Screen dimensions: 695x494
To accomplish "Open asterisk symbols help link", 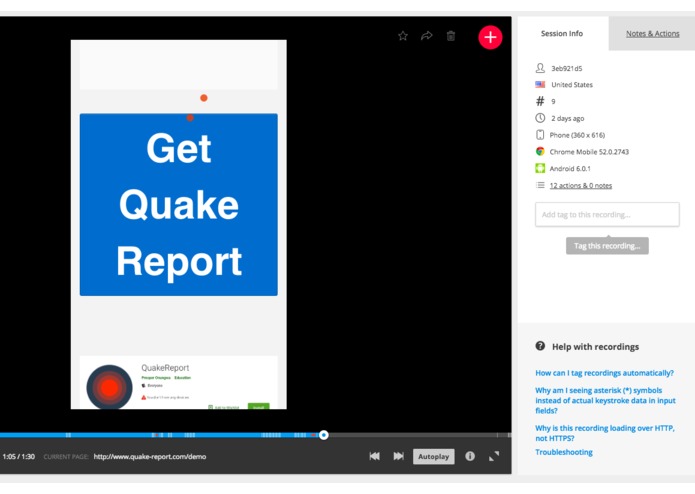I will pos(605,401).
